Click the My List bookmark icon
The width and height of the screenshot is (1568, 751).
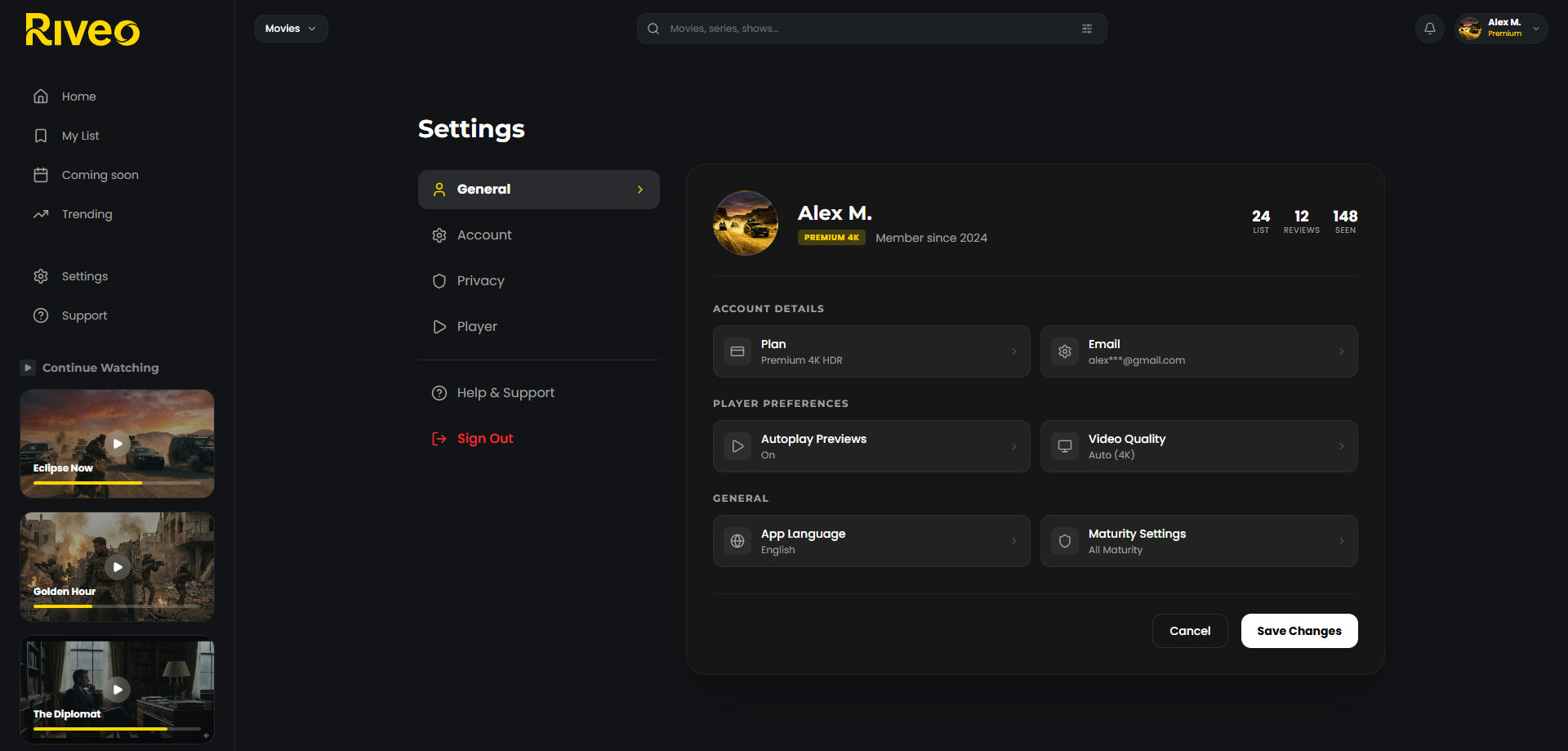[x=41, y=136]
